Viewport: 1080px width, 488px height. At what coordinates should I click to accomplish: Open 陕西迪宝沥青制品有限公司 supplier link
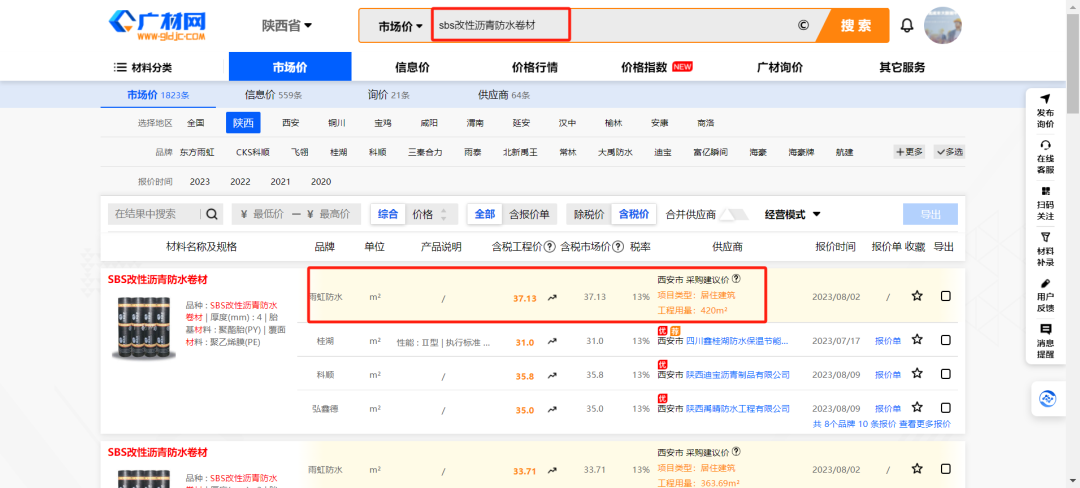738,374
